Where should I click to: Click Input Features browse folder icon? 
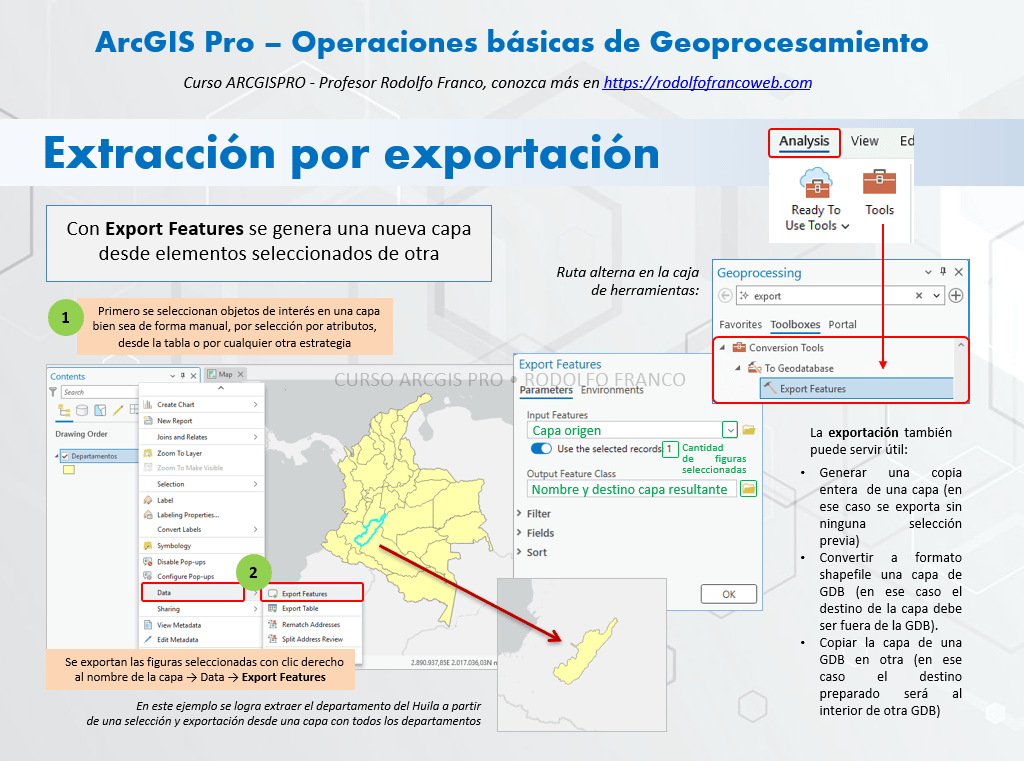click(748, 430)
